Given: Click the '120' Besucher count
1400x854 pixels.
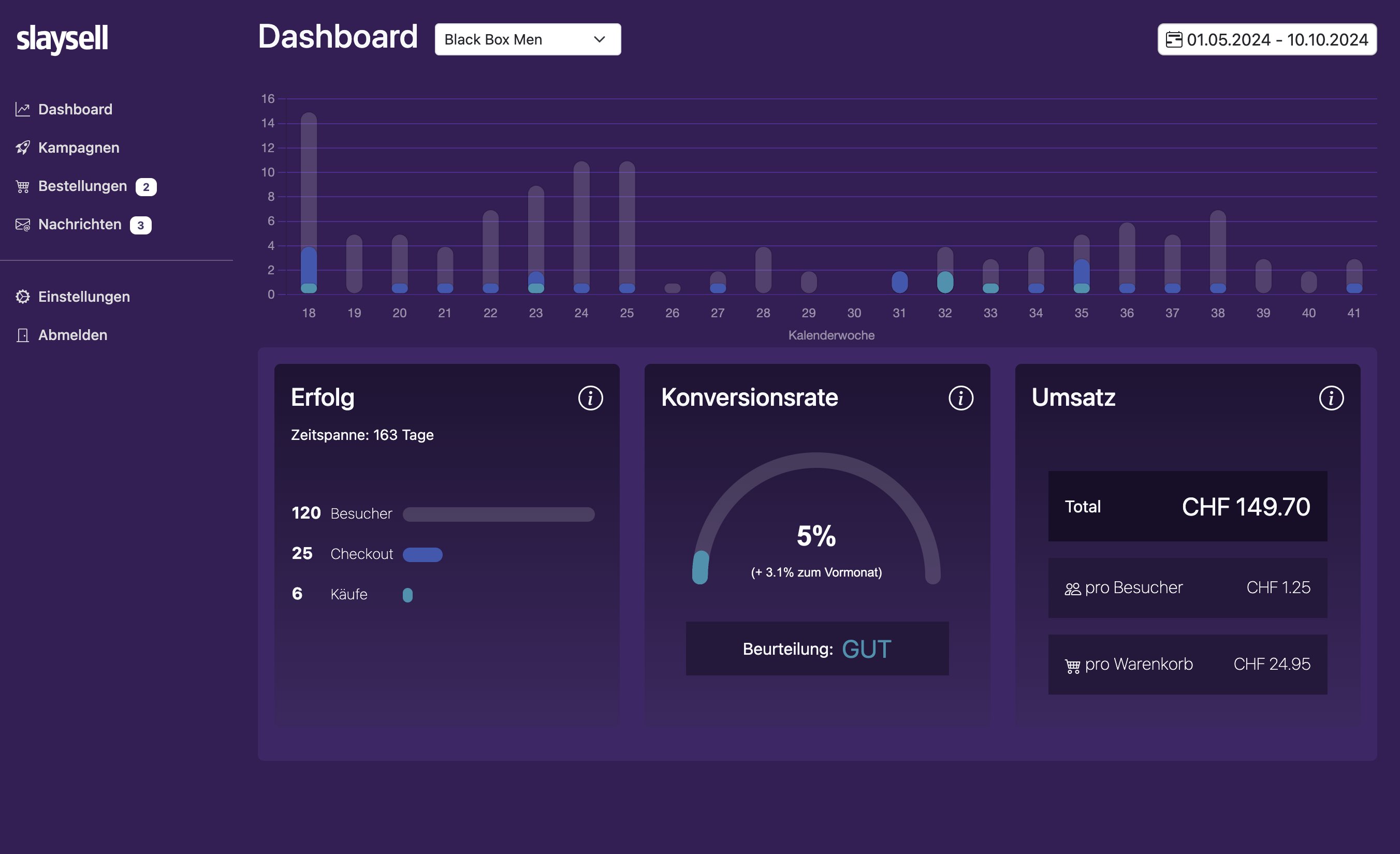Looking at the screenshot, I should click(x=307, y=513).
